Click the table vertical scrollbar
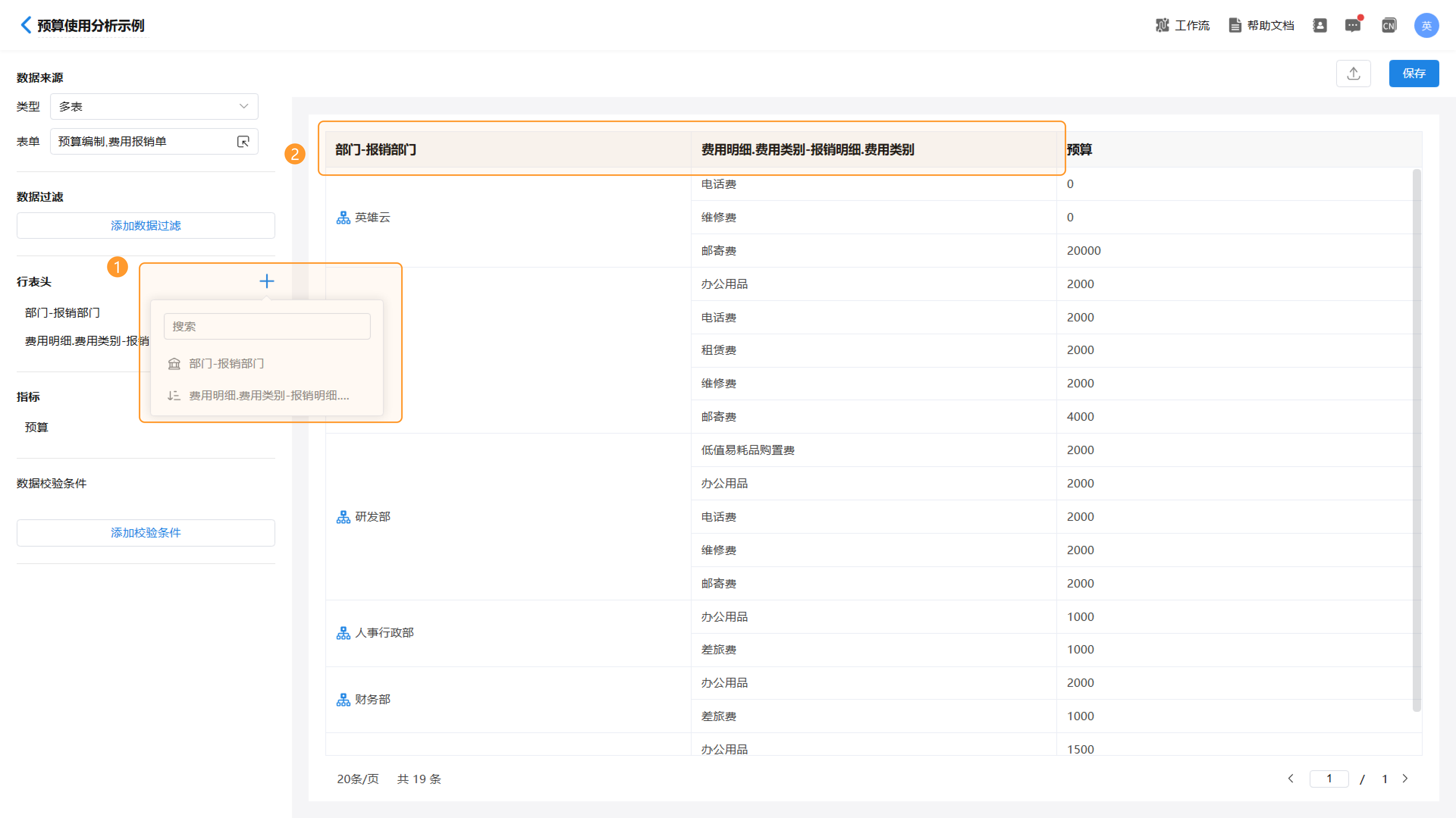Viewport: 1456px width, 818px height. point(1417,440)
